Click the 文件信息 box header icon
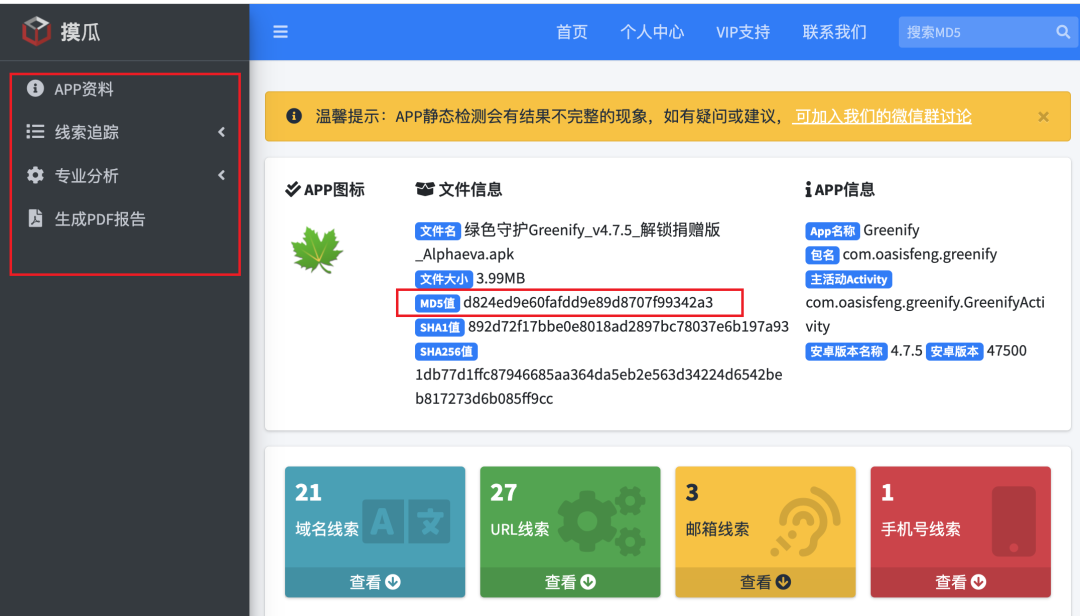1080x616 pixels. pos(425,189)
